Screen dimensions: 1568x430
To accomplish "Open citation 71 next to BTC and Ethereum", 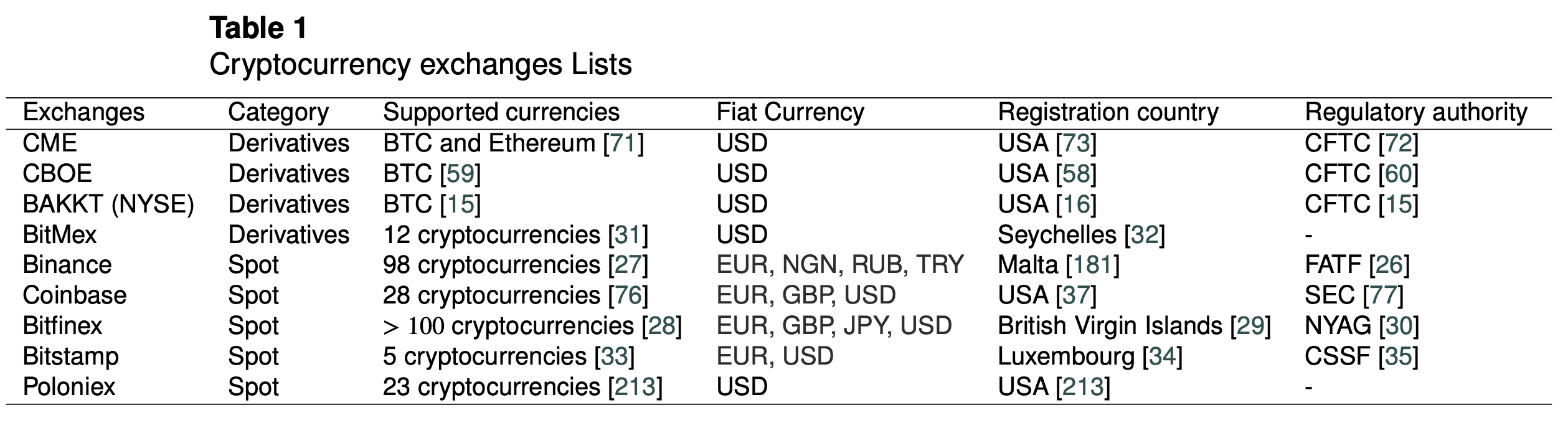I will tap(623, 144).
